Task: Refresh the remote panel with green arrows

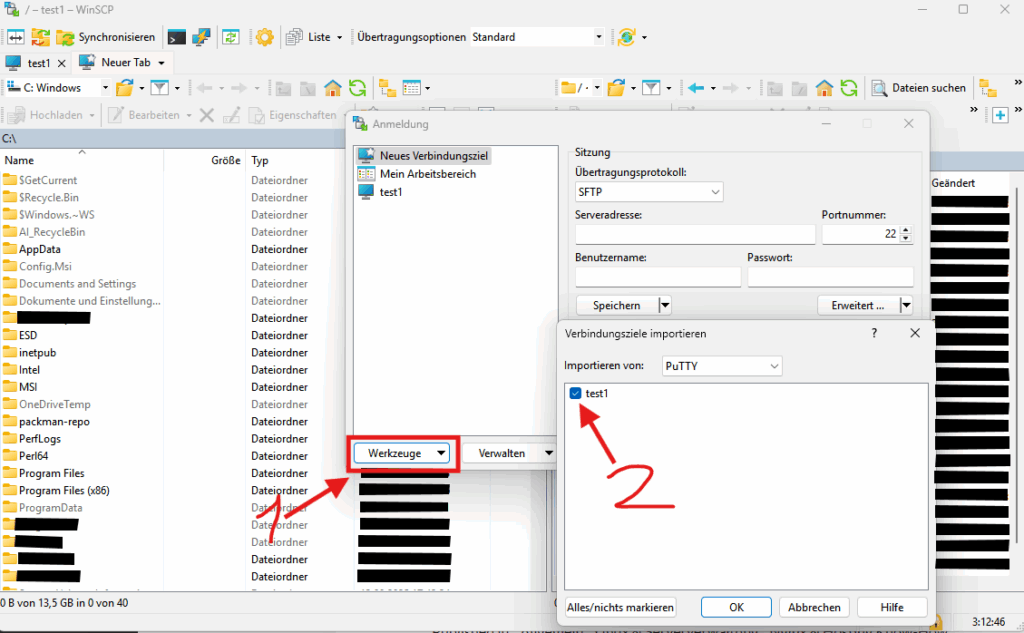Action: tap(849, 88)
